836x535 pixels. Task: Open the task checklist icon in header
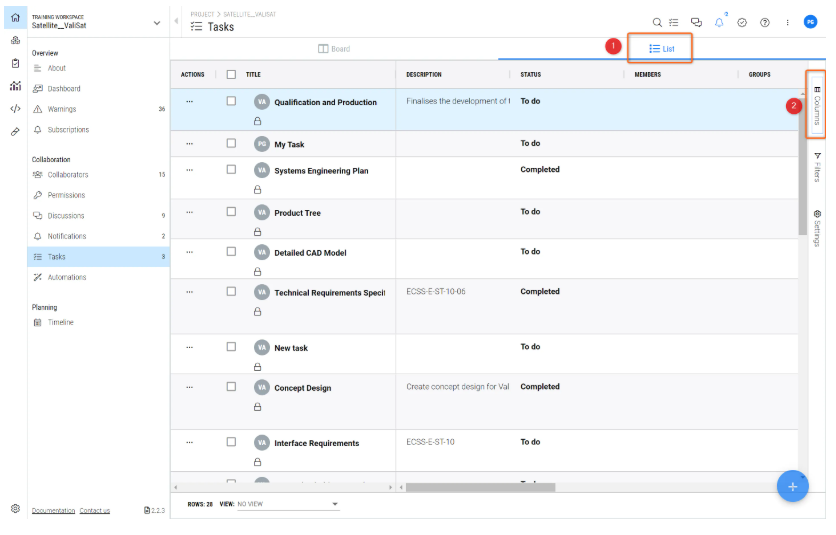coord(674,22)
